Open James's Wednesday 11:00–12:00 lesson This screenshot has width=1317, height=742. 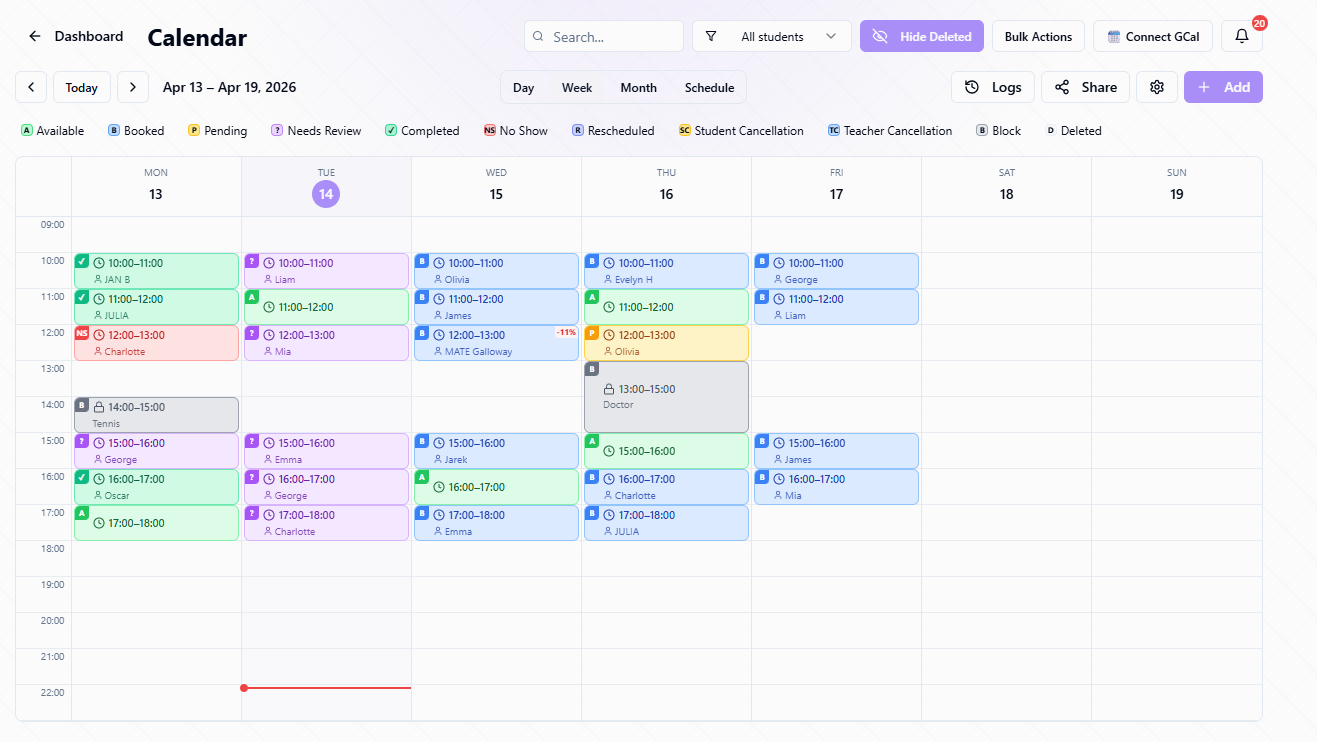[496, 307]
